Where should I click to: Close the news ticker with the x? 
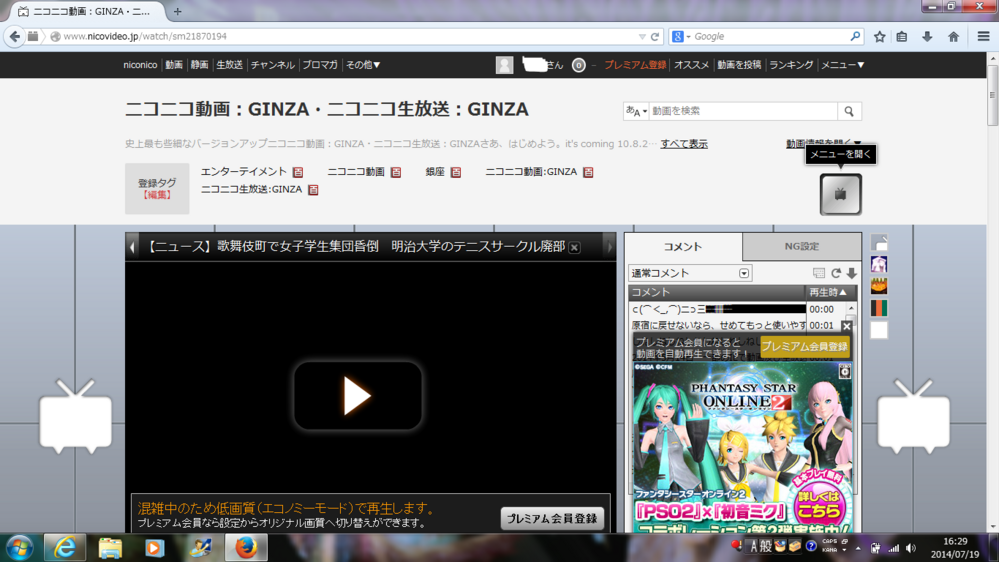point(574,247)
